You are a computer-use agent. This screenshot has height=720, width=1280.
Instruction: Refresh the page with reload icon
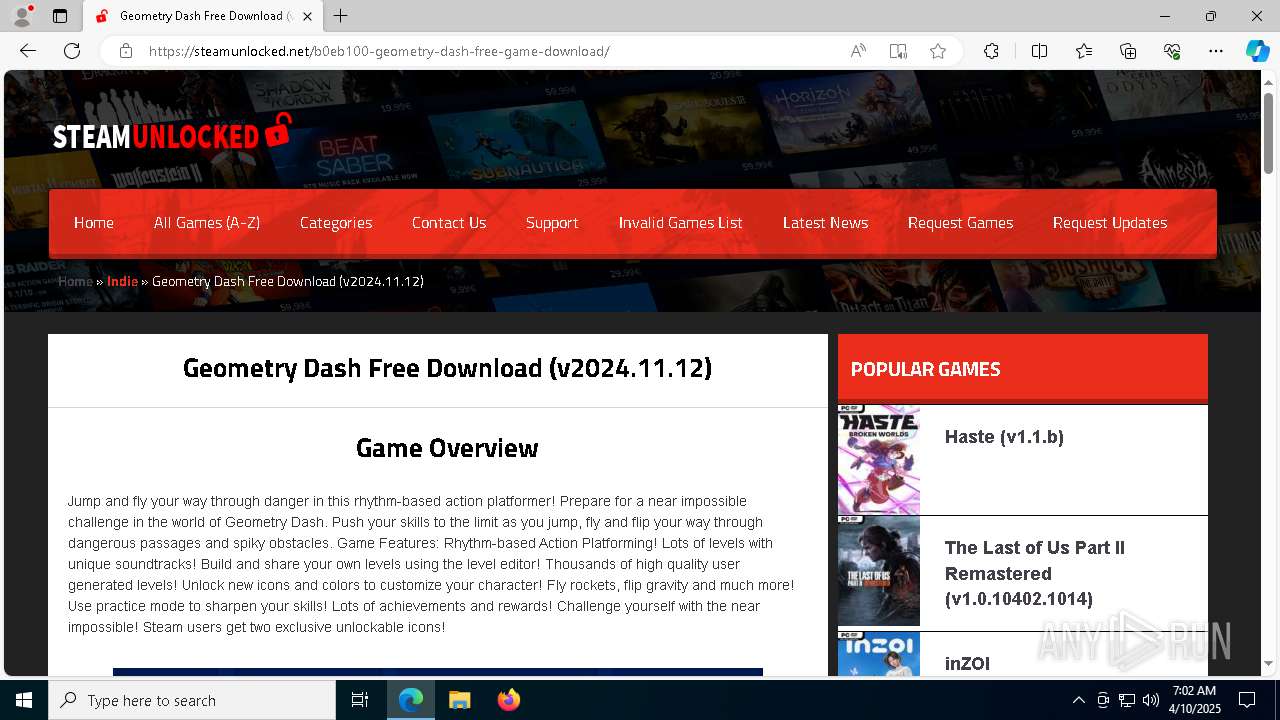tap(72, 51)
